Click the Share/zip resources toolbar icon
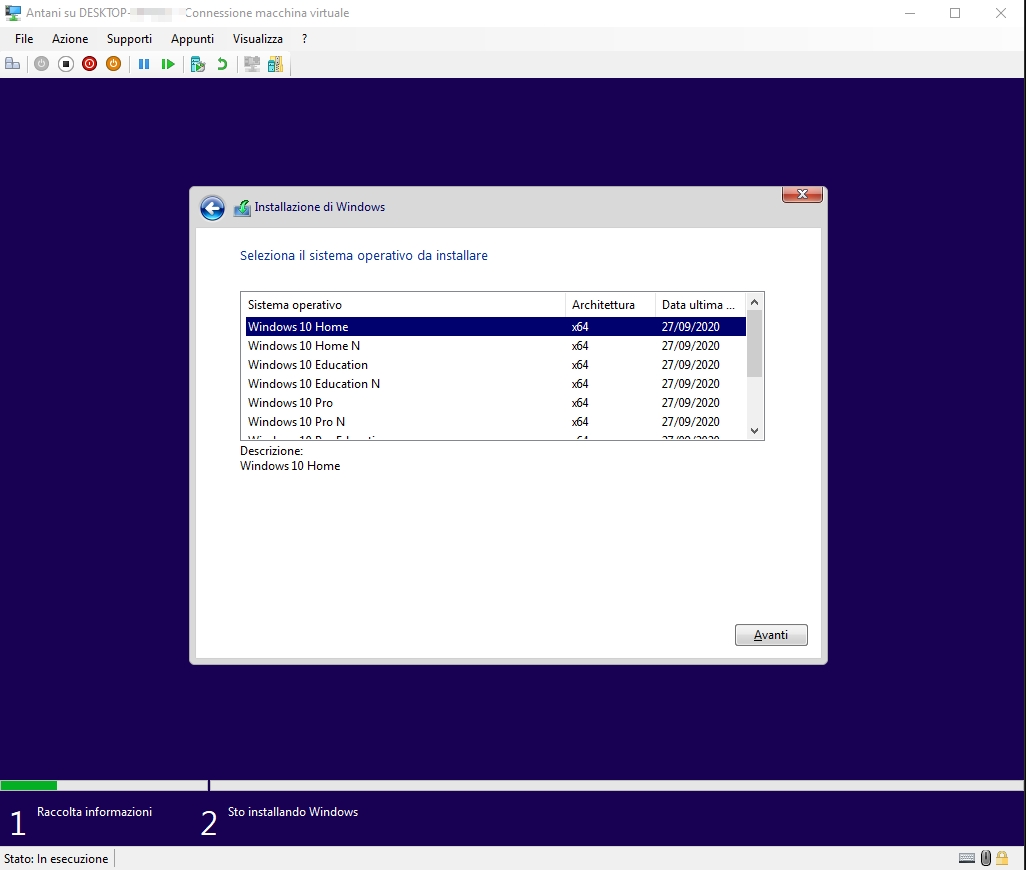This screenshot has width=1026, height=870. point(275,64)
